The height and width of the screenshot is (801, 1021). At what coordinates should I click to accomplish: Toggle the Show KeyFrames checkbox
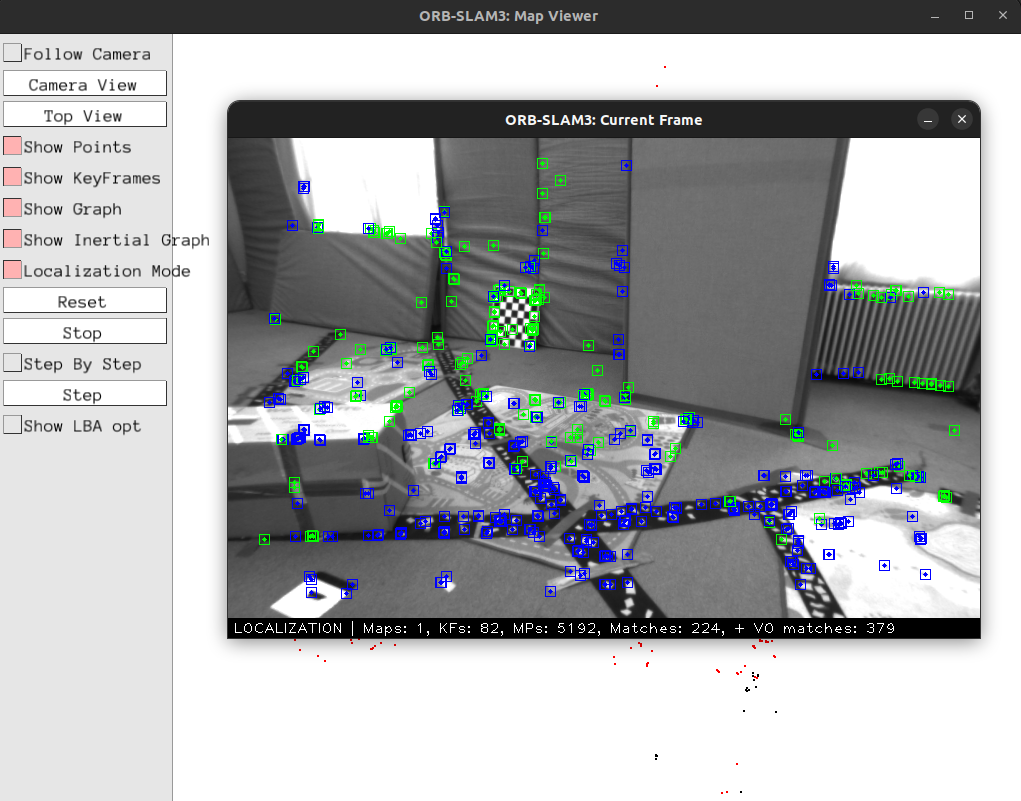pyautogui.click(x=12, y=177)
